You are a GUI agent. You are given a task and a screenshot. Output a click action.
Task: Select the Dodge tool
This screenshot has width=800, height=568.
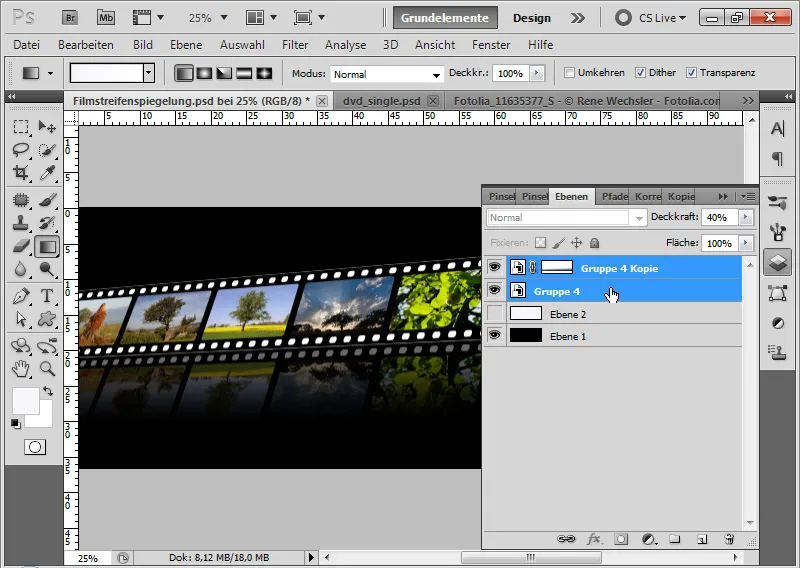point(47,269)
